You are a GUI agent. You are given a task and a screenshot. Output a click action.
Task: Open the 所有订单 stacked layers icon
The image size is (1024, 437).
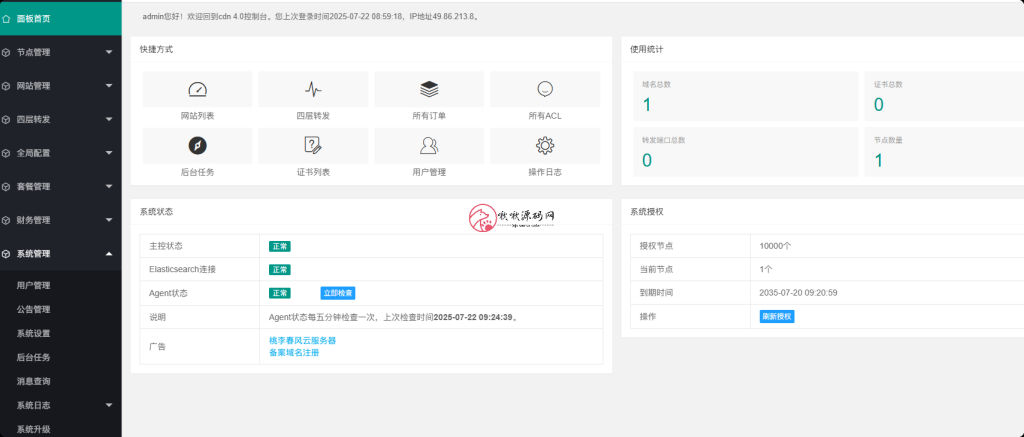coord(429,89)
